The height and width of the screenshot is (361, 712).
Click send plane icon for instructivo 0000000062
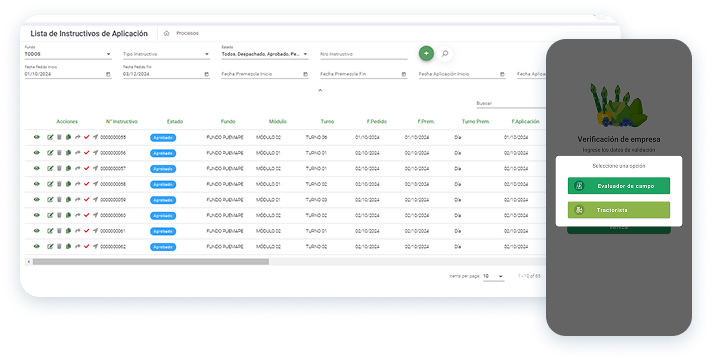95,247
